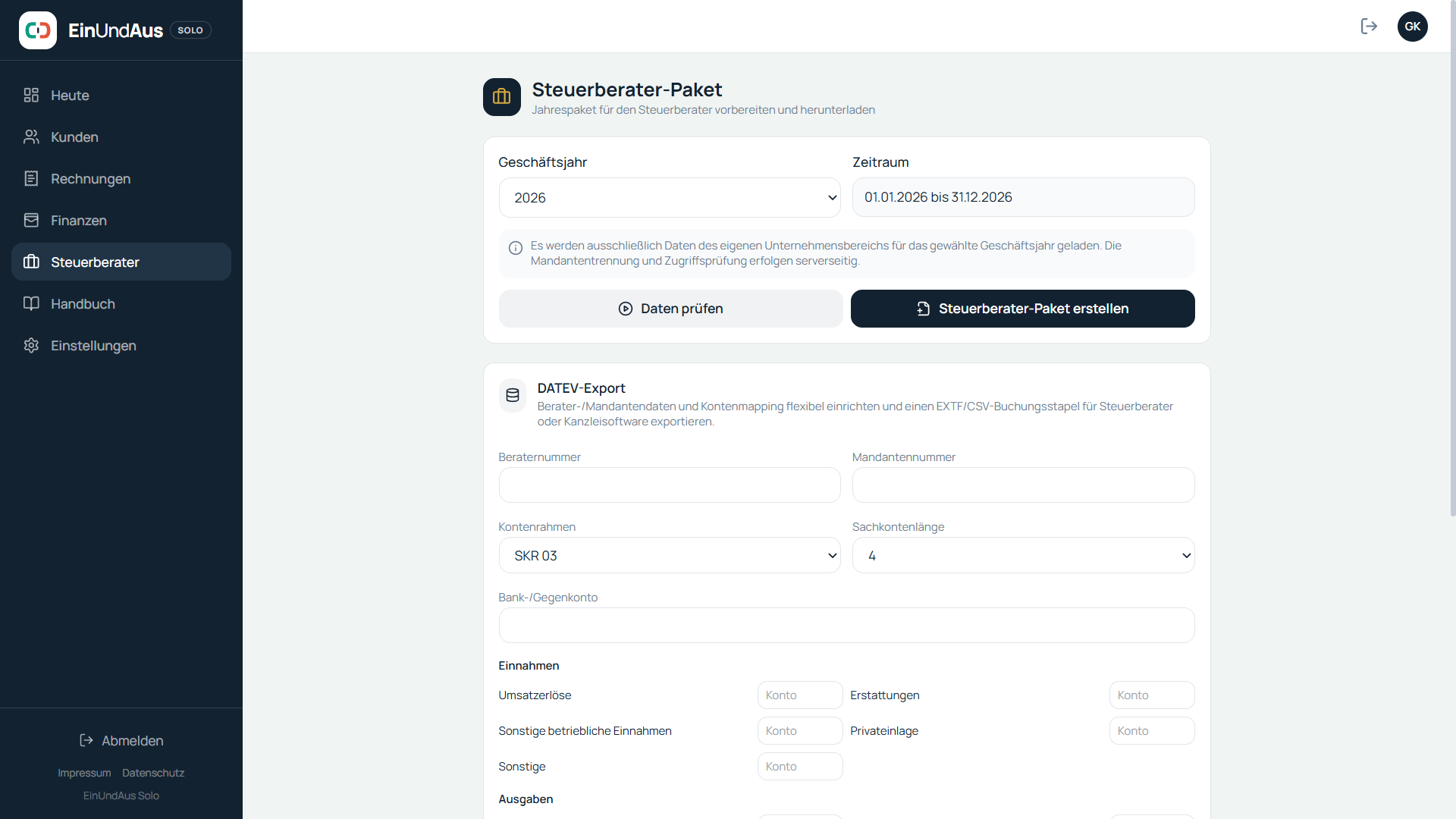Click the page vertical scrollbar
The width and height of the screenshot is (1456, 819).
pyautogui.click(x=1452, y=258)
